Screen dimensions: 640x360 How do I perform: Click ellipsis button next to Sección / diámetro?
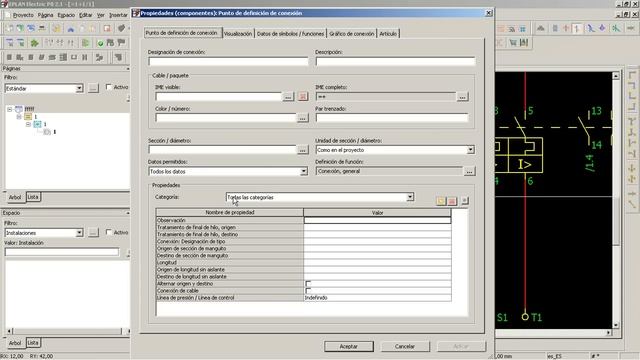click(302, 150)
